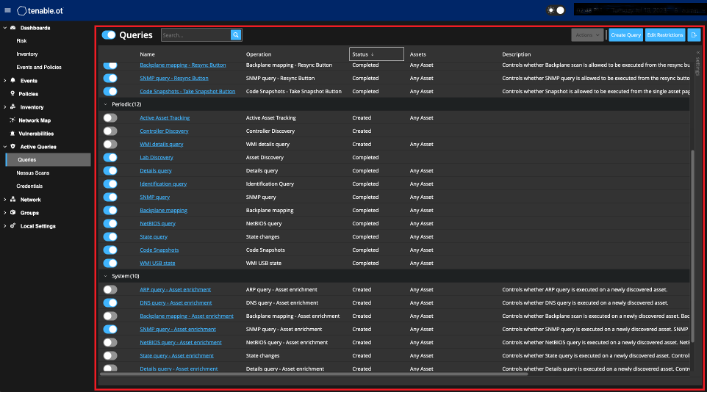The width and height of the screenshot is (710, 395).
Task: Click the export icon beside Edit Restrictions
Action: [694, 35]
